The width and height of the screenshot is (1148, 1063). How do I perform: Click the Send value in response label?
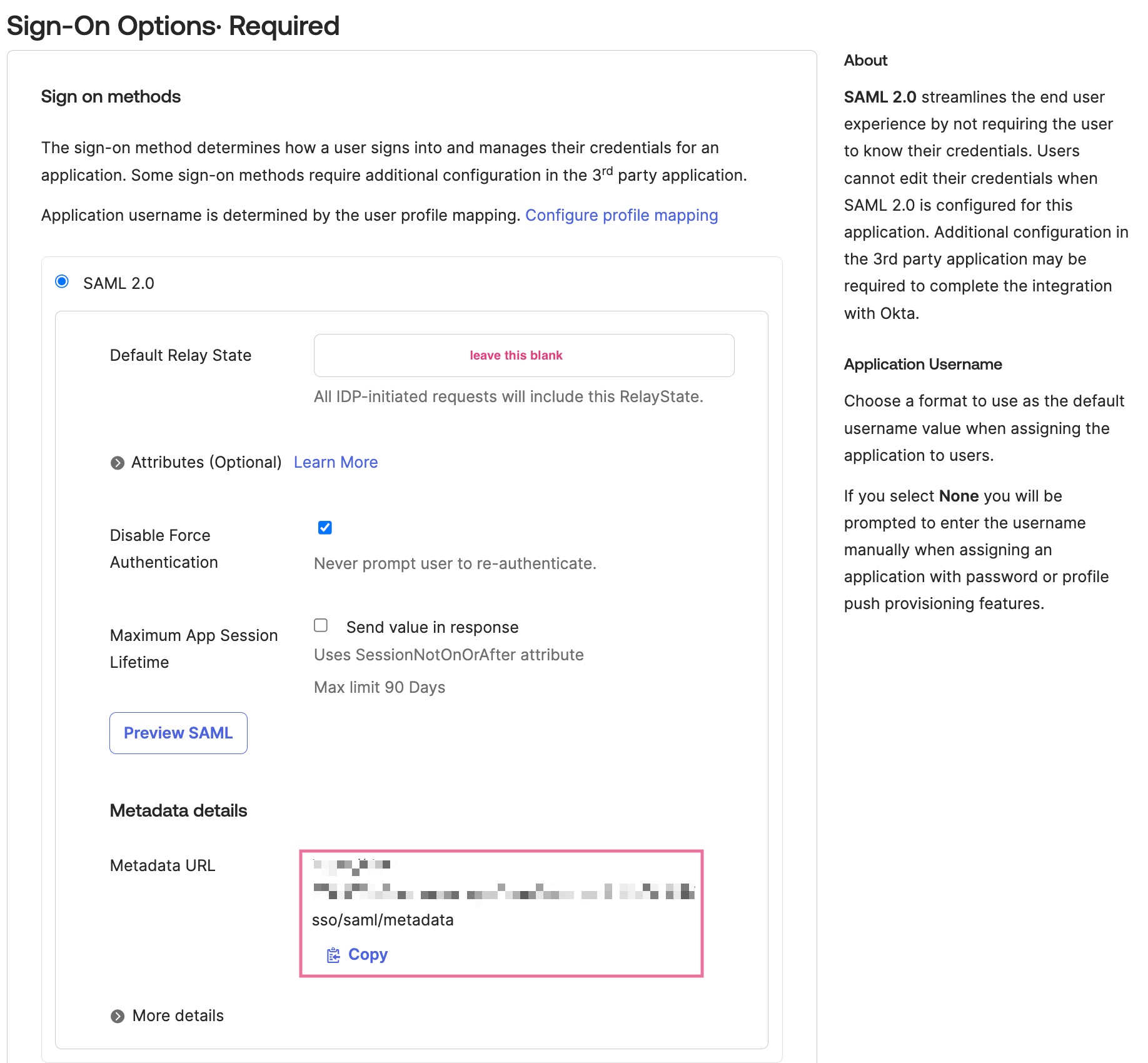(432, 627)
